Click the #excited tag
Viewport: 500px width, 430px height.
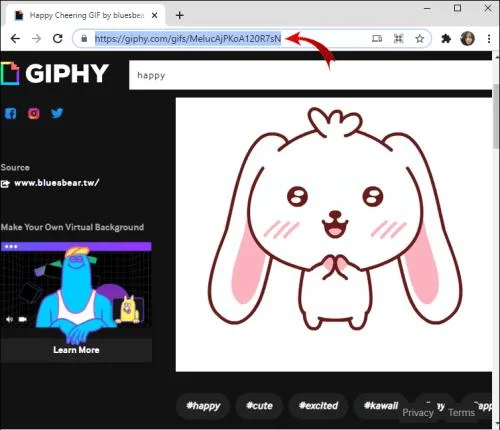(318, 406)
